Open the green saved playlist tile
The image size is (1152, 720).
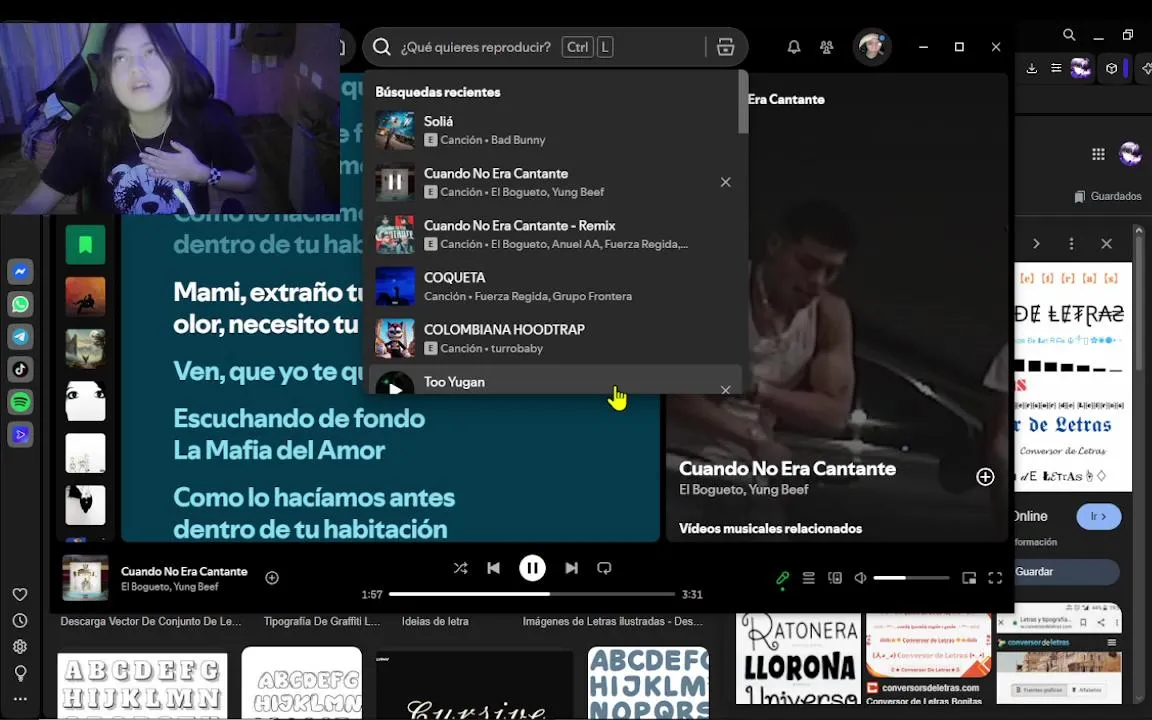click(x=85, y=244)
